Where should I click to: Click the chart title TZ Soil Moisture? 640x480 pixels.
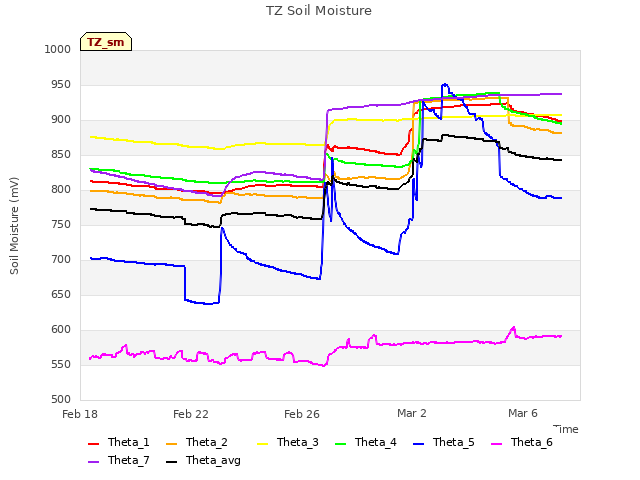coord(319,11)
